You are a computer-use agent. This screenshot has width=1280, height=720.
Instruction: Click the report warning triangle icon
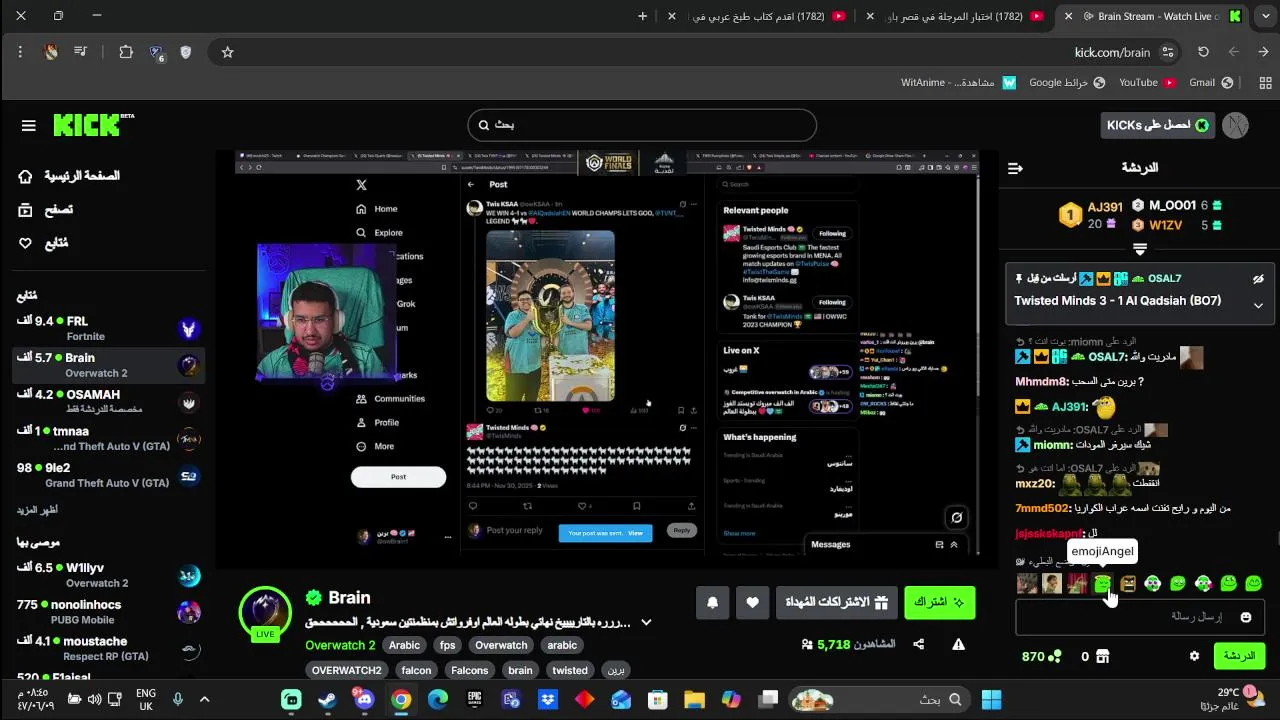[x=958, y=644]
